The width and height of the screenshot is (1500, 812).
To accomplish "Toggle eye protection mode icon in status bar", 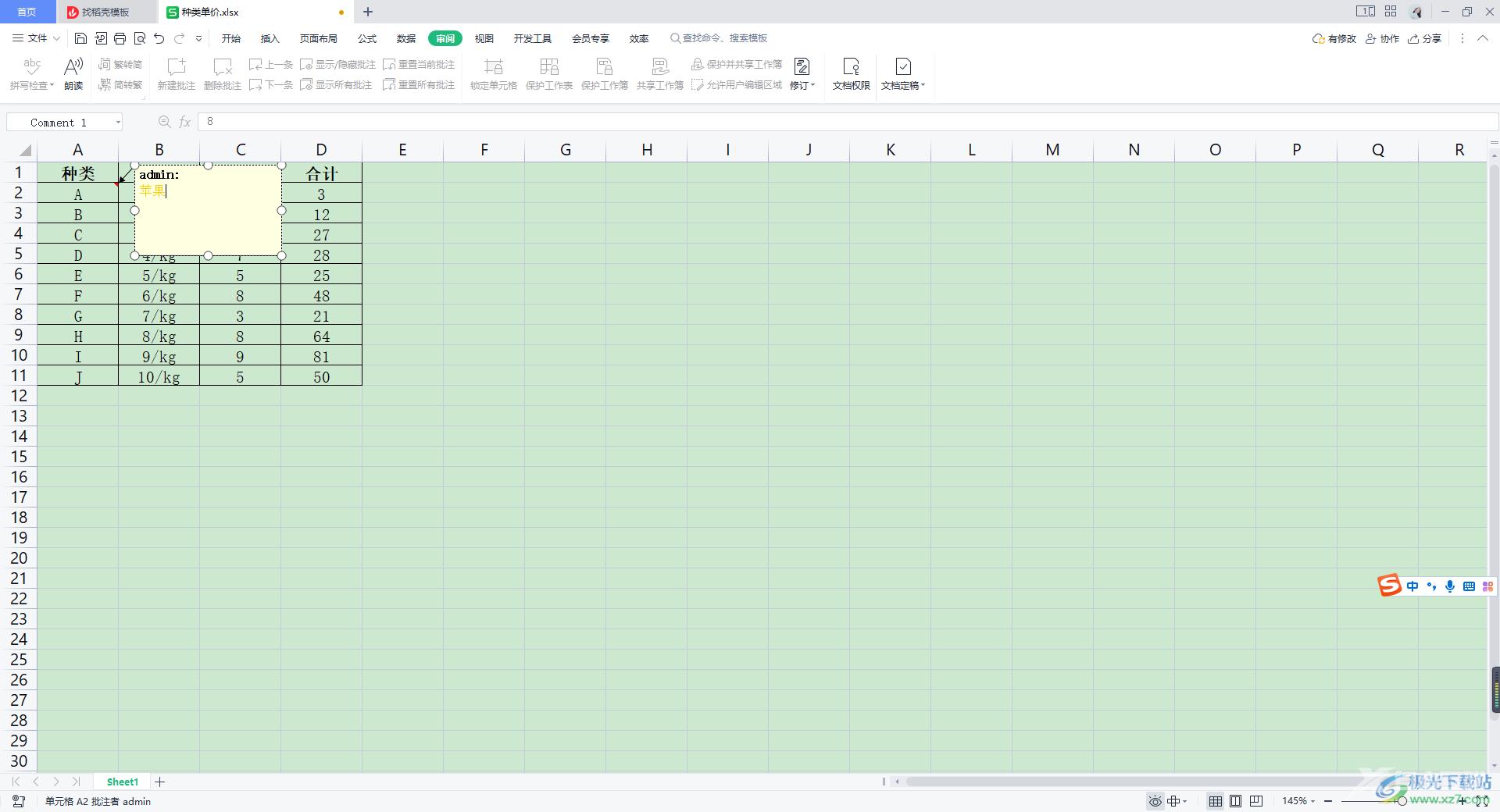I will point(1155,801).
